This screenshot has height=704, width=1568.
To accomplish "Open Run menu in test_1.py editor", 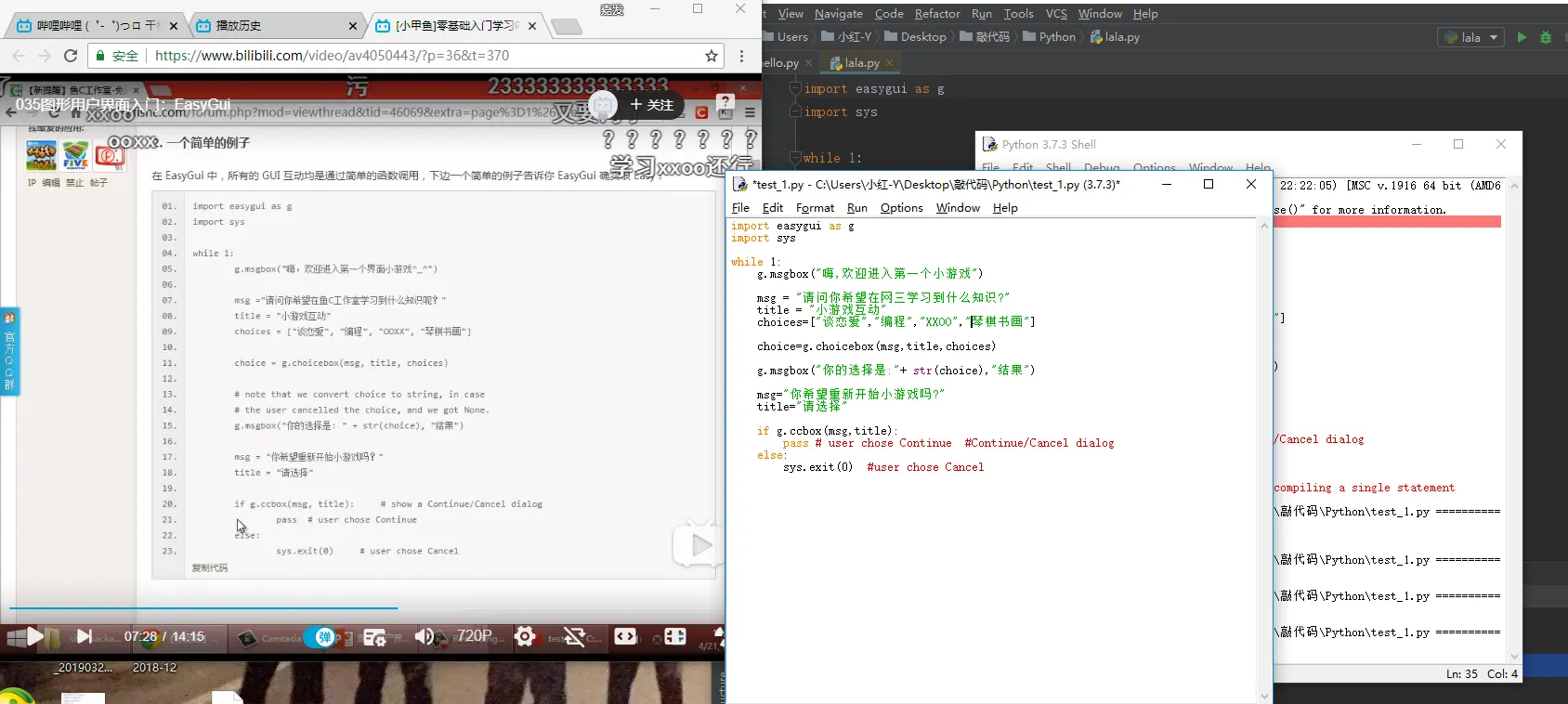I will [857, 208].
